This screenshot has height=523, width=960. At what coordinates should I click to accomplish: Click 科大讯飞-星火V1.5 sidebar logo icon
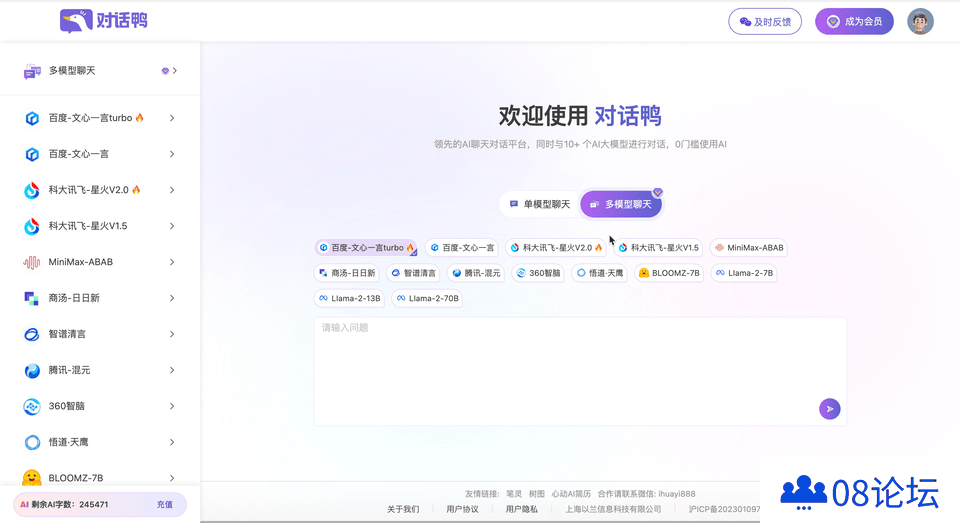(x=32, y=227)
